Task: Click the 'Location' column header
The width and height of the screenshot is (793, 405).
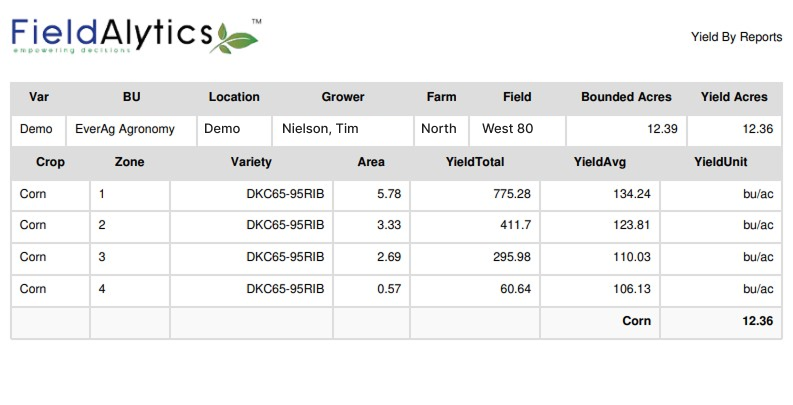Action: coord(234,97)
